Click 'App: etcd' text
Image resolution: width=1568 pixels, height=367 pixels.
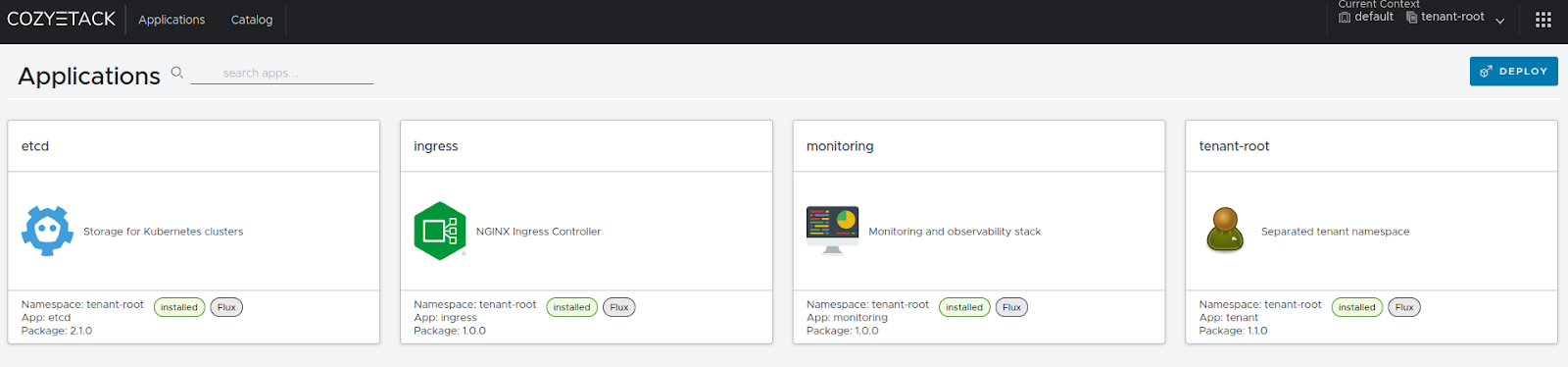46,318
